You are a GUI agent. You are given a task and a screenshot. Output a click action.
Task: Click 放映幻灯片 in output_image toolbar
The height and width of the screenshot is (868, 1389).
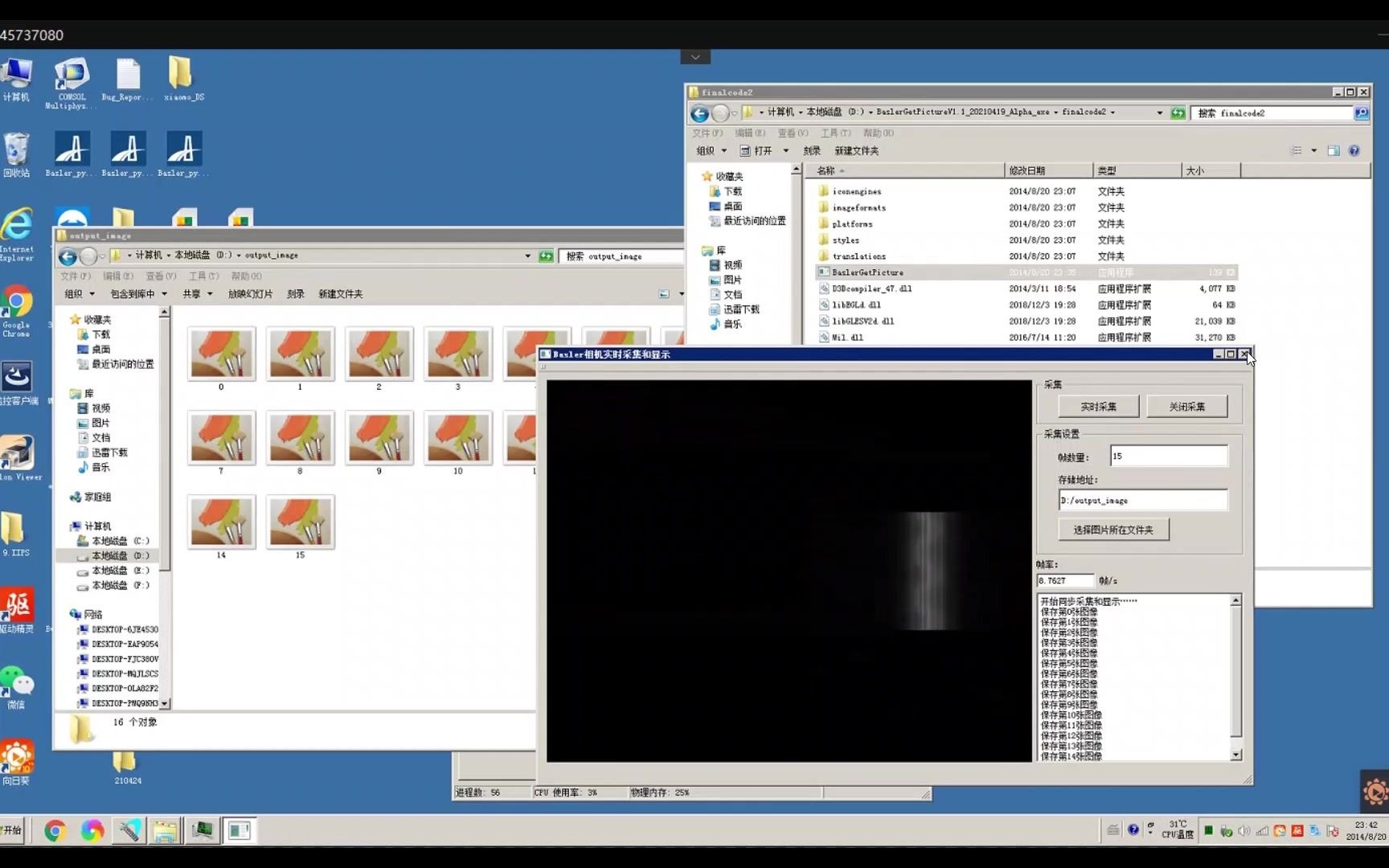(x=250, y=294)
